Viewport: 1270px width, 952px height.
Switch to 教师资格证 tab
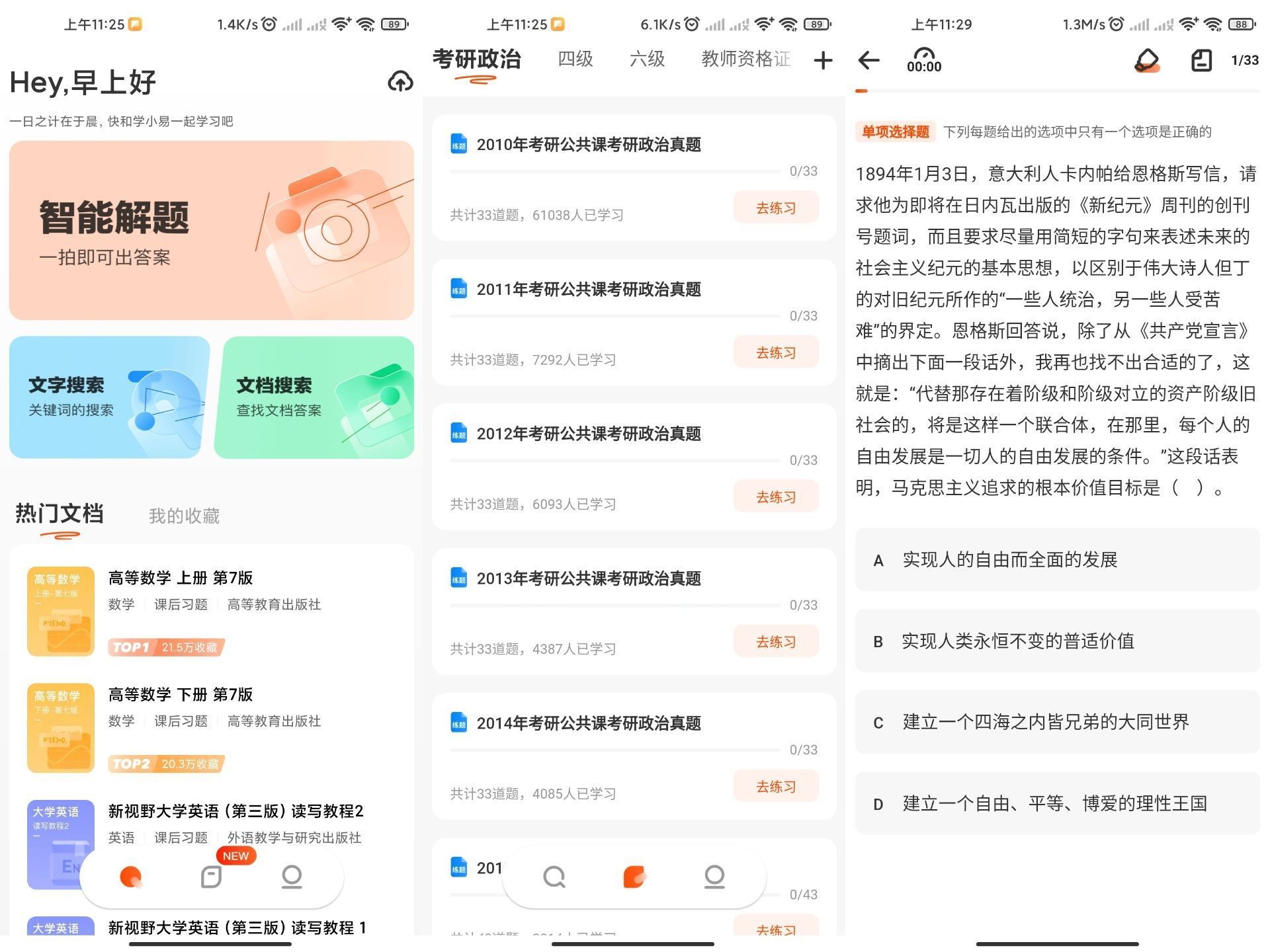pyautogui.click(x=745, y=59)
